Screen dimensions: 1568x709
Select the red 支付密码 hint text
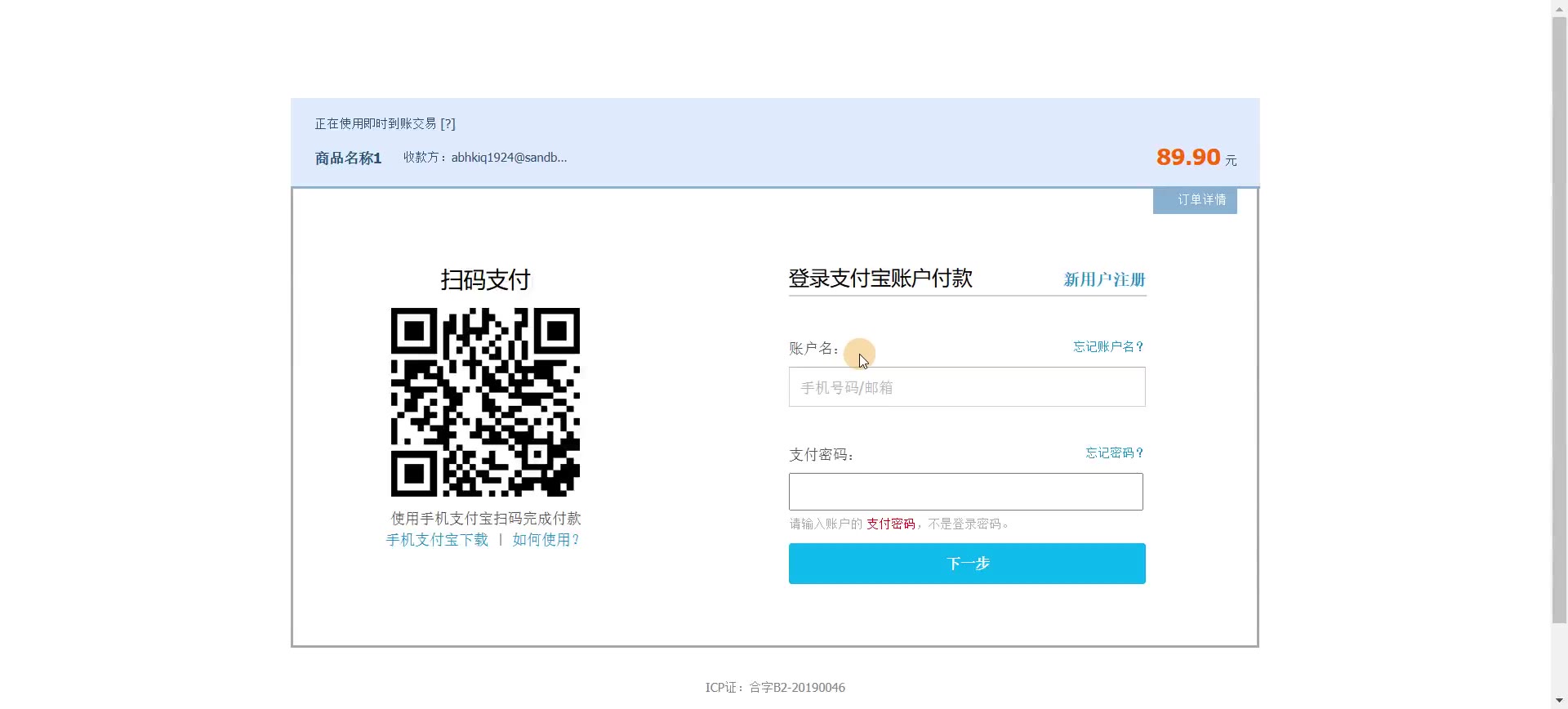[x=890, y=524]
